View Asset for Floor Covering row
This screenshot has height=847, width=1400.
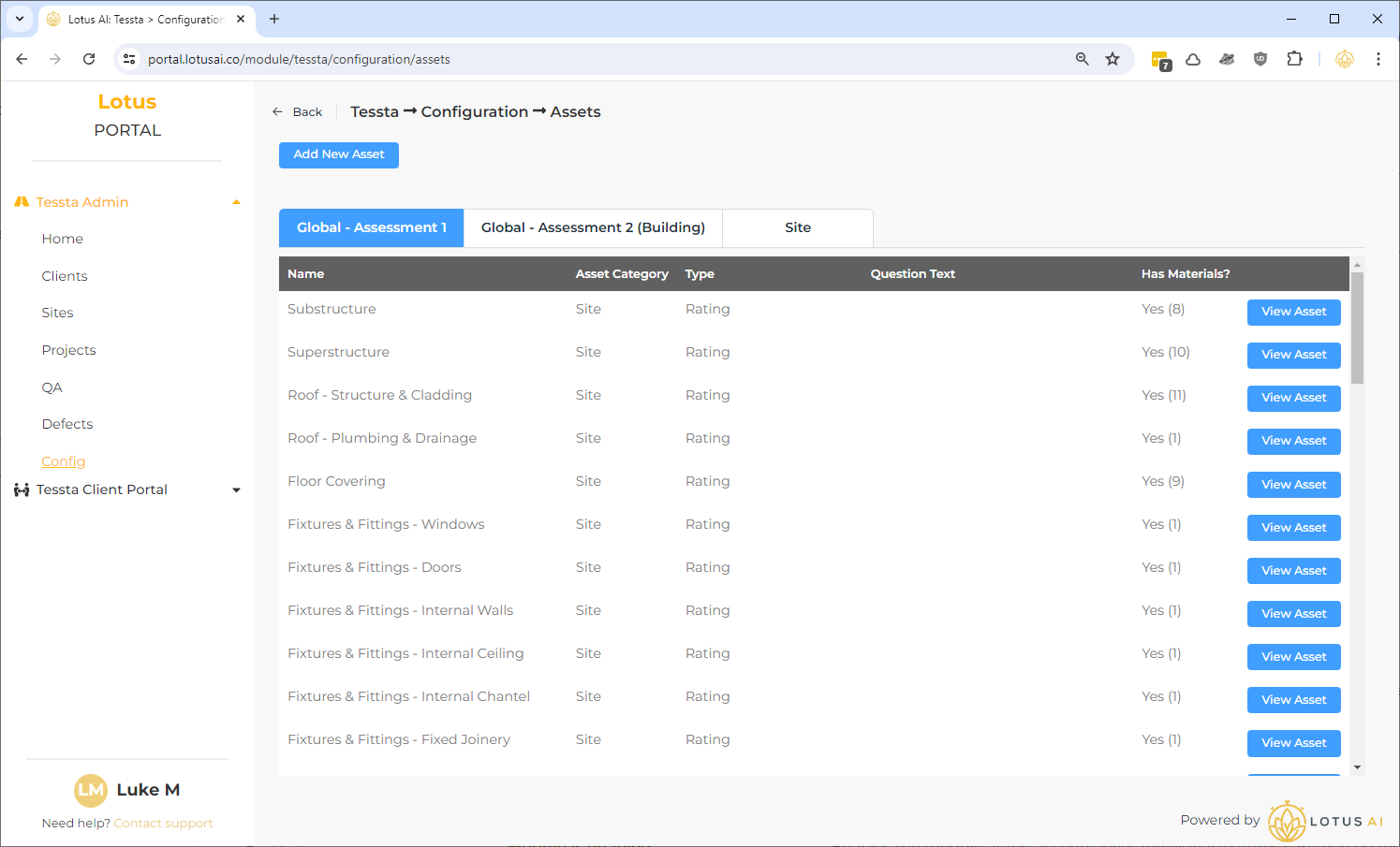[x=1293, y=484]
